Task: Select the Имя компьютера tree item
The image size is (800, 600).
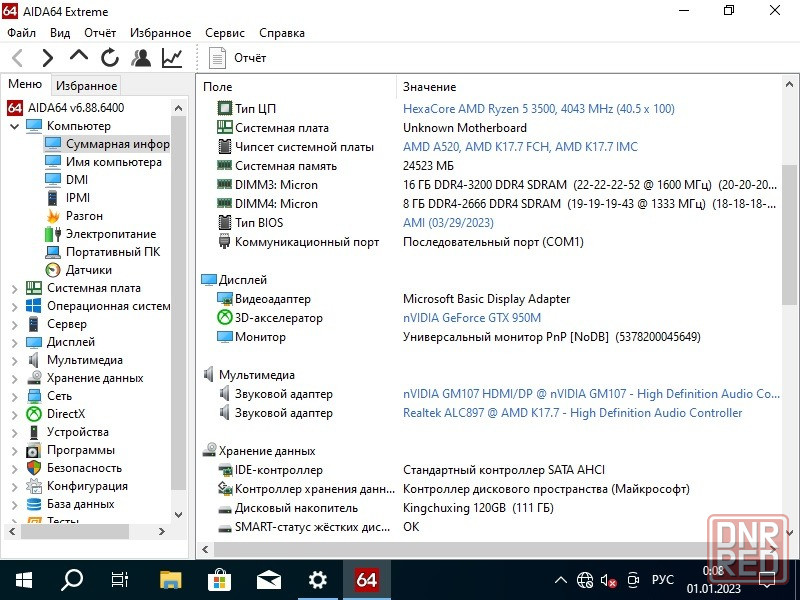Action: pos(114,162)
